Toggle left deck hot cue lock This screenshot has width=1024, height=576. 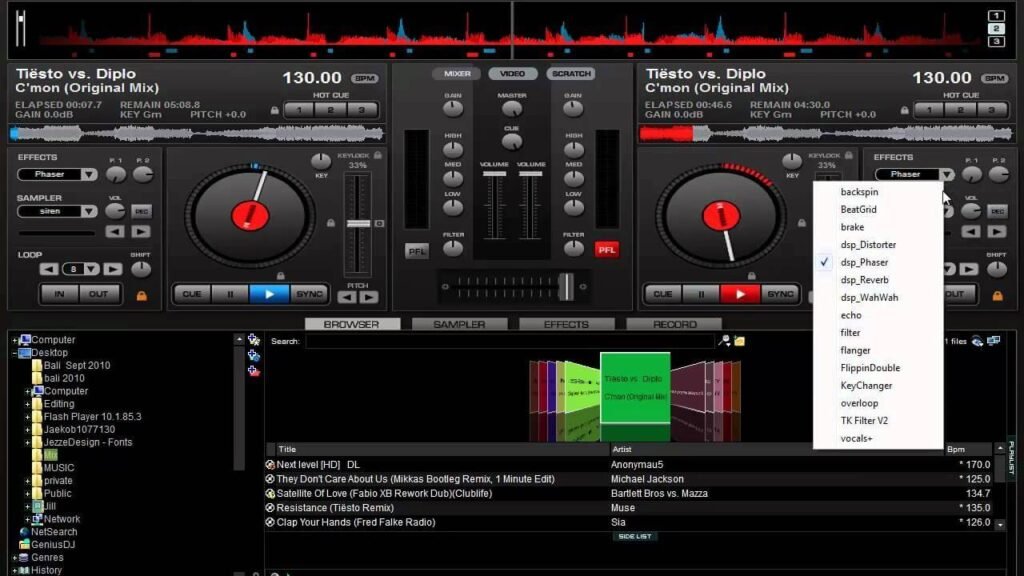coord(275,110)
